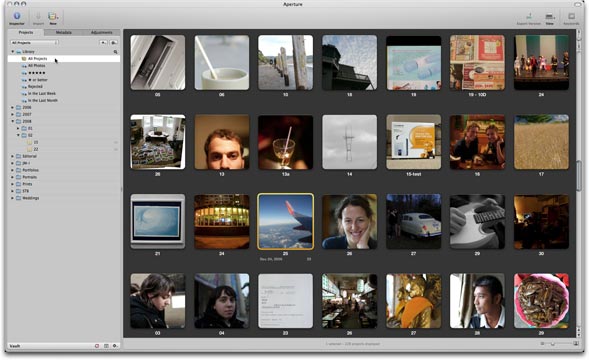Click the Export Version toolbar icon
Viewport: 589px width, 360px height.
pyautogui.click(x=529, y=18)
